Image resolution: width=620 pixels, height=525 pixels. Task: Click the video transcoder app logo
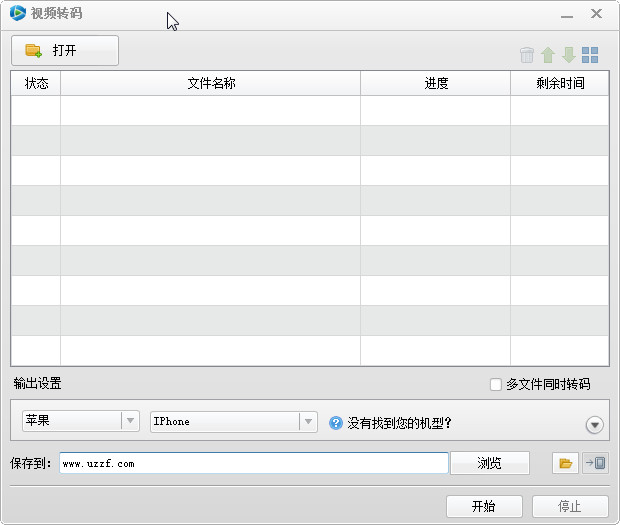point(17,14)
